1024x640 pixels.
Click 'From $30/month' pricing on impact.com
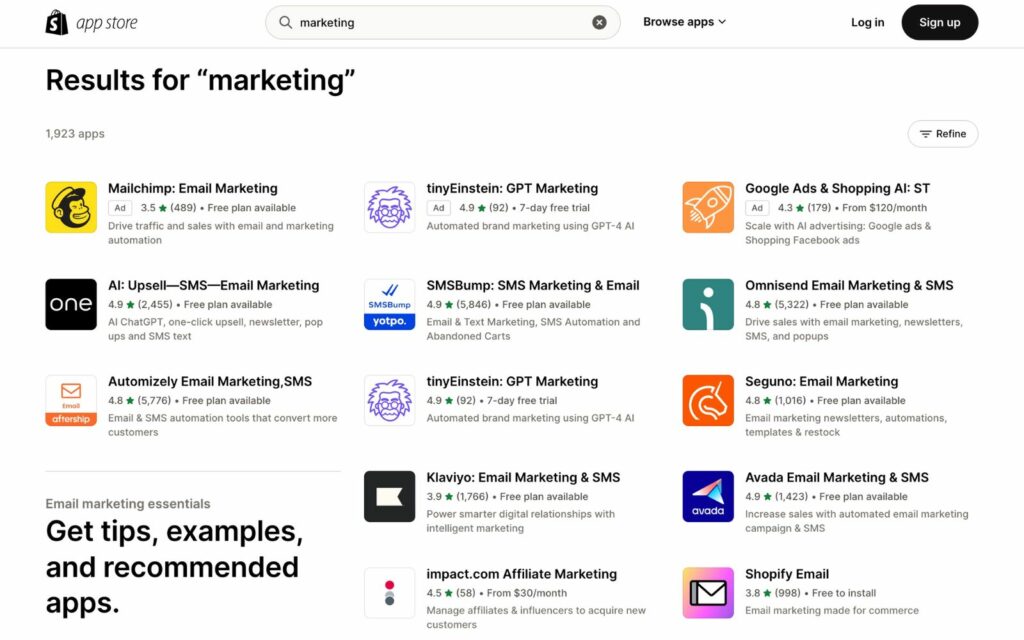pos(526,593)
